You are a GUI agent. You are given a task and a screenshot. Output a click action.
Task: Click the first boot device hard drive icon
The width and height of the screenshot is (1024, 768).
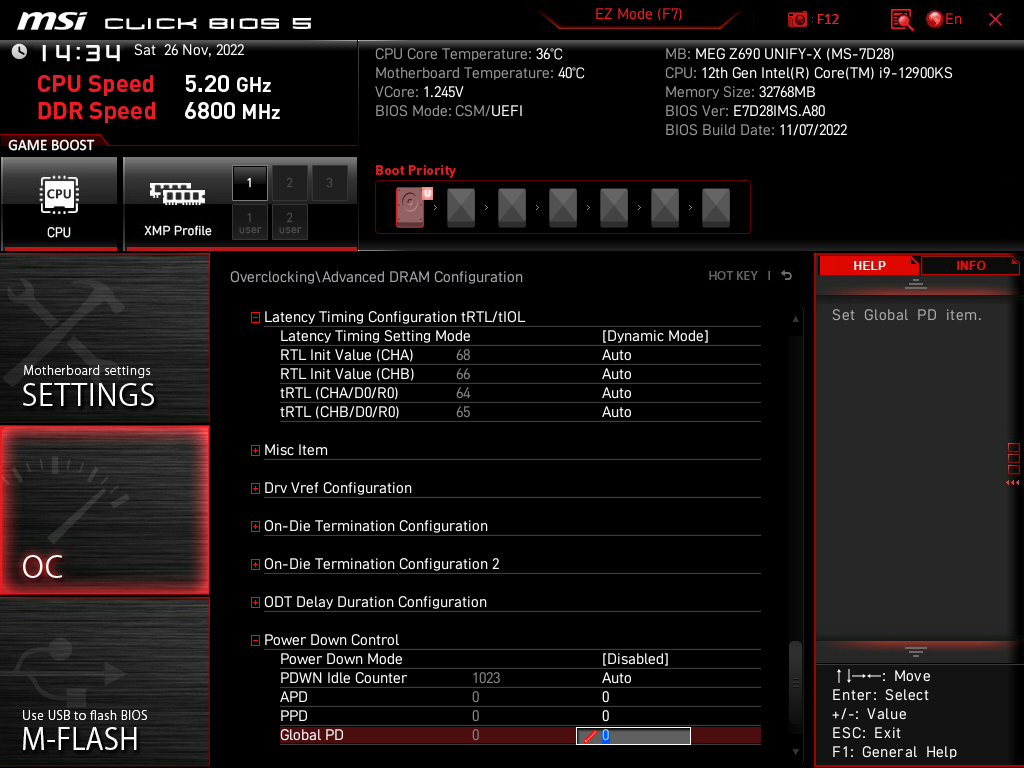pos(410,207)
